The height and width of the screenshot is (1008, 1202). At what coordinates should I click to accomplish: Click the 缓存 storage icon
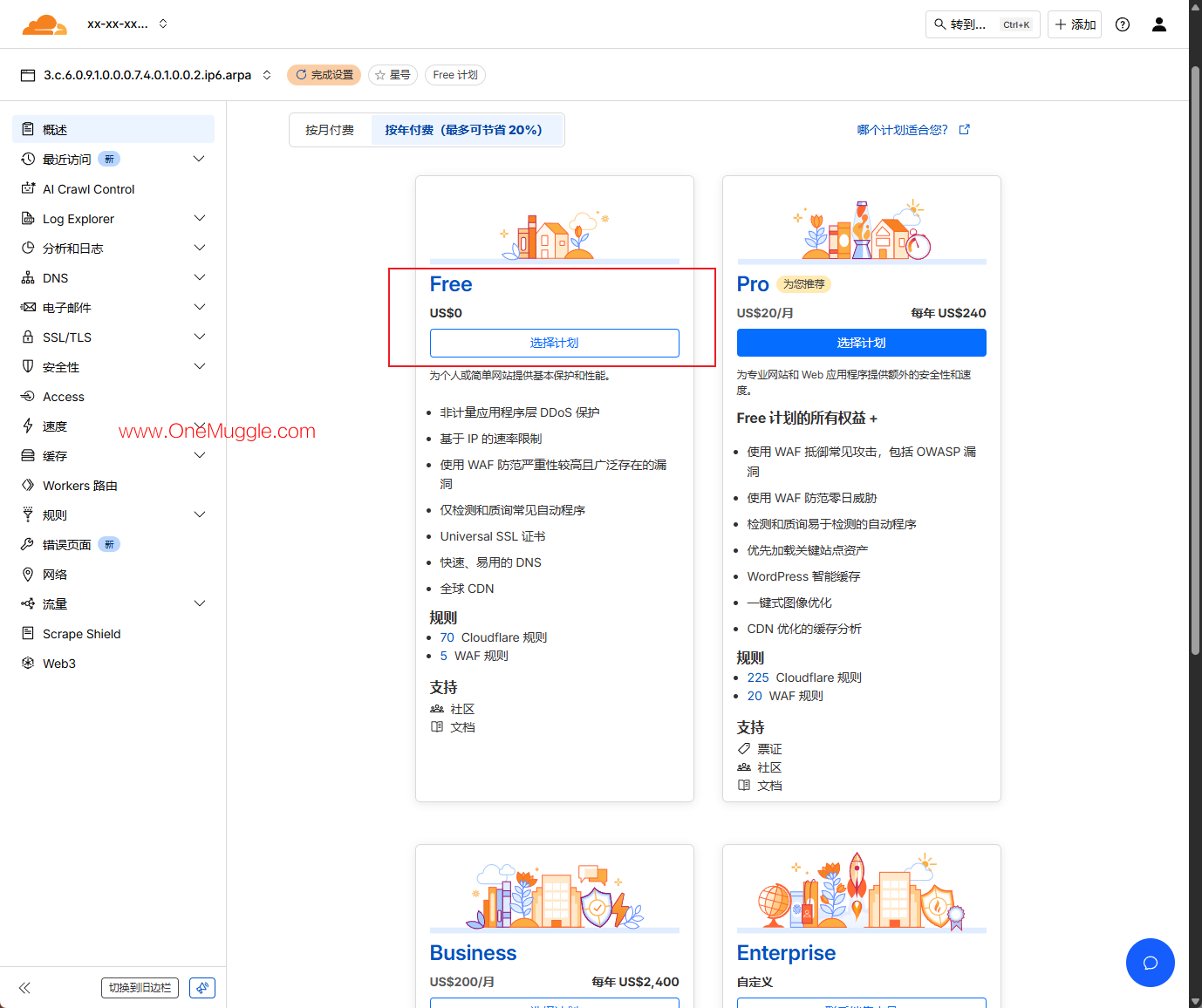(28, 455)
